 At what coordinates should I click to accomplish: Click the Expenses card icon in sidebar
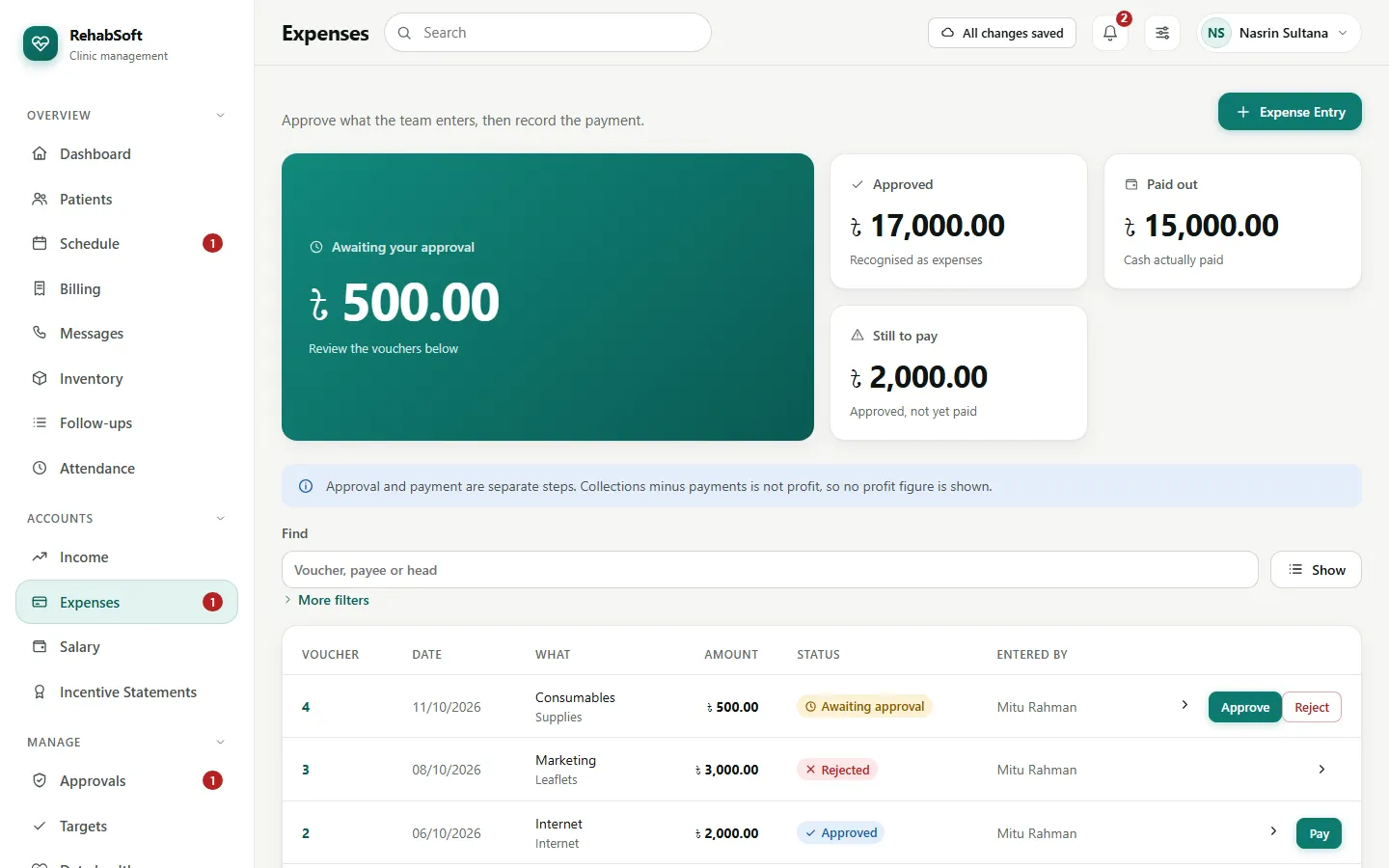[40, 602]
